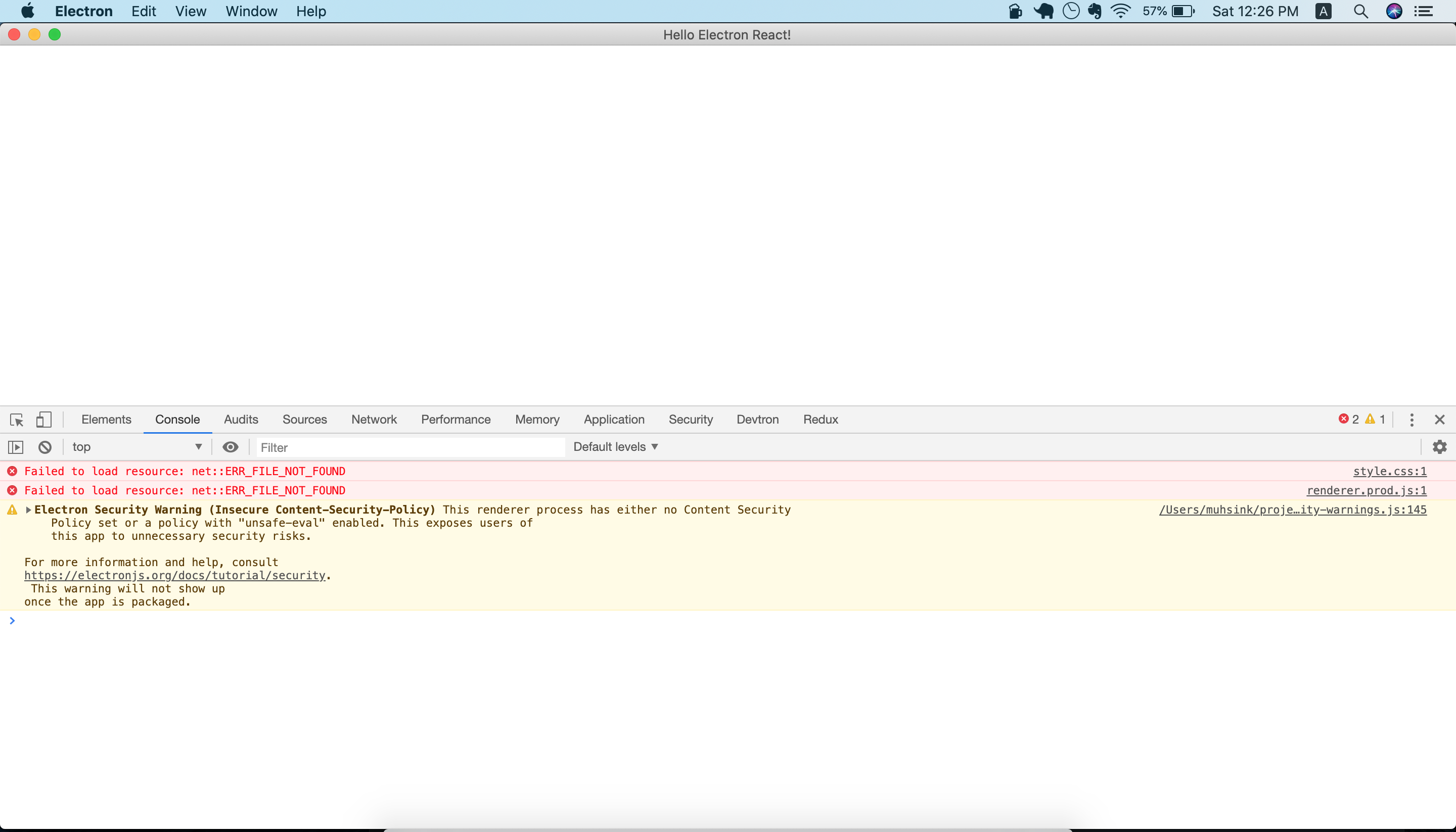Select the inspect element tool
This screenshot has width=1456, height=832.
pyautogui.click(x=17, y=420)
